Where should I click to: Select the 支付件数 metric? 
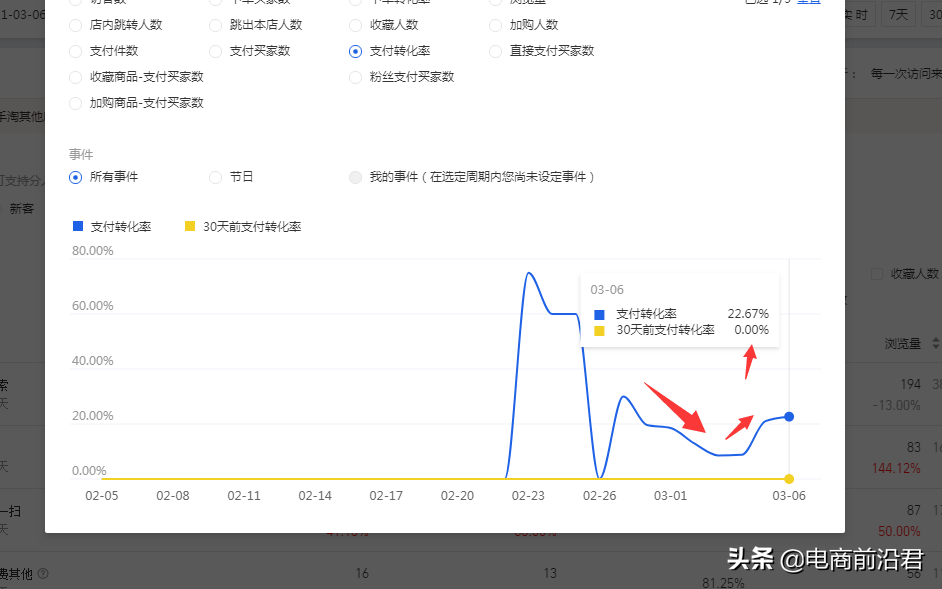[x=75, y=51]
